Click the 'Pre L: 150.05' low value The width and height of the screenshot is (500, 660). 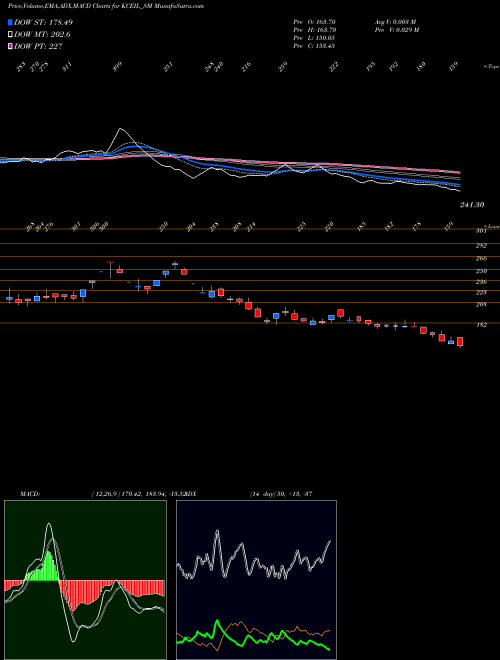pos(314,38)
